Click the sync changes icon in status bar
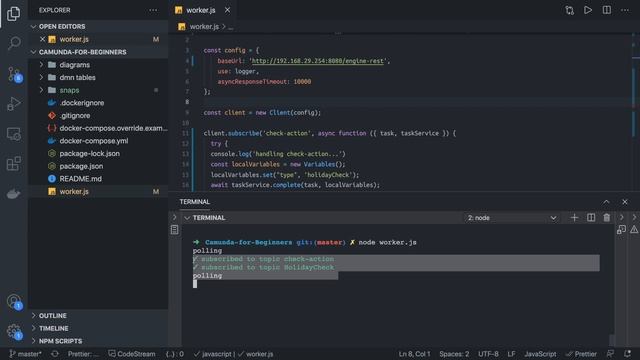 tap(55, 354)
